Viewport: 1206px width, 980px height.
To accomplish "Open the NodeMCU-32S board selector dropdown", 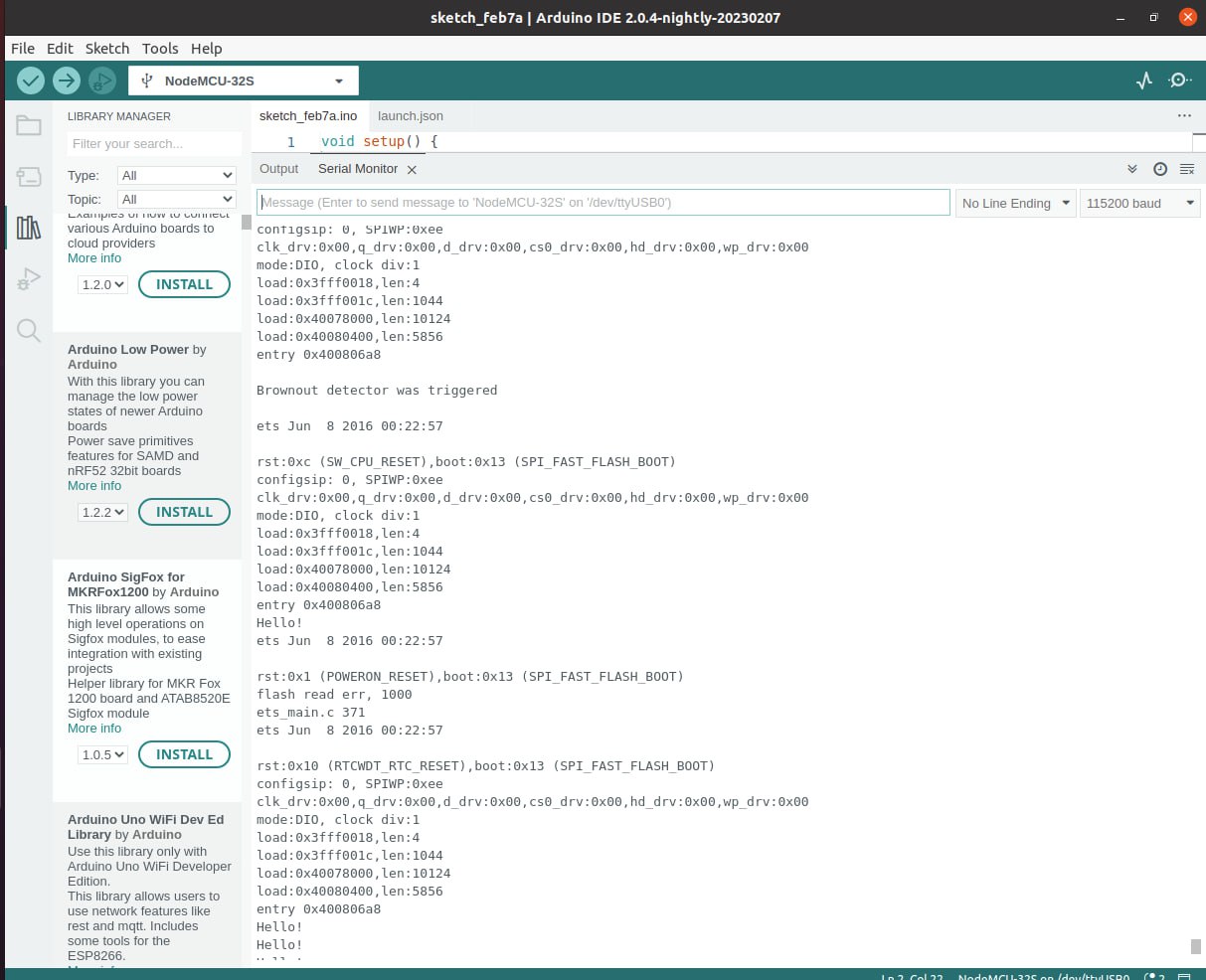I will click(244, 81).
